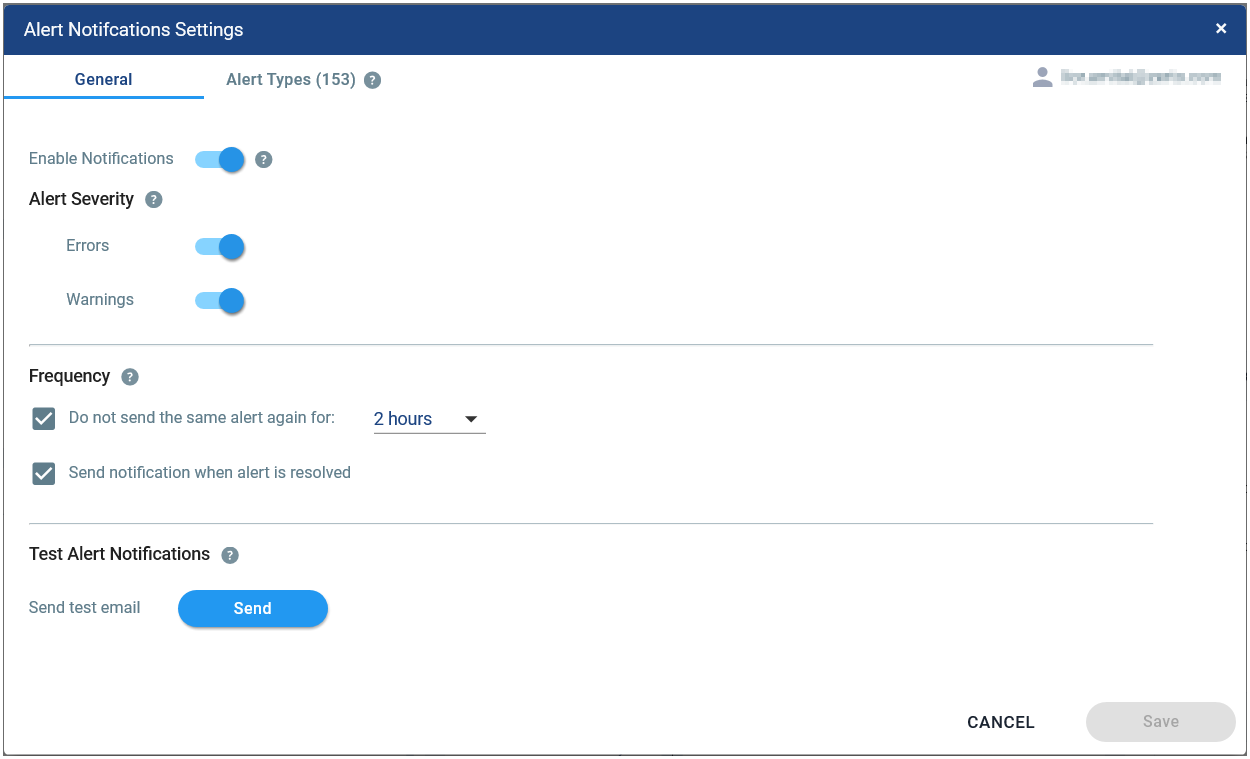The width and height of the screenshot is (1250, 759).
Task: Show Alert Severity help tooltip icon
Action: [154, 199]
